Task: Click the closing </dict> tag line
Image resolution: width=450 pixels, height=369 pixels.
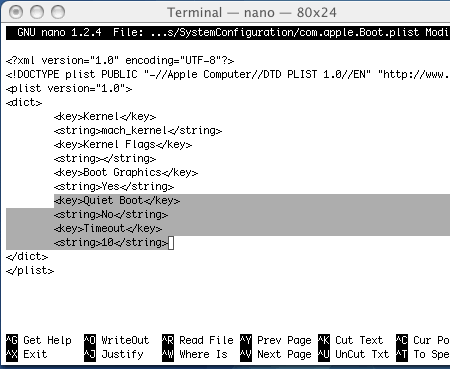Action: pos(27,256)
